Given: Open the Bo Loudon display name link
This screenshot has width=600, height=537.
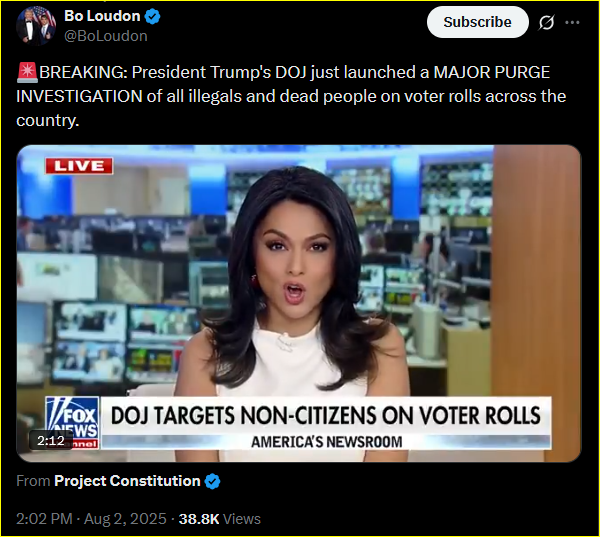Looking at the screenshot, I should tap(102, 16).
